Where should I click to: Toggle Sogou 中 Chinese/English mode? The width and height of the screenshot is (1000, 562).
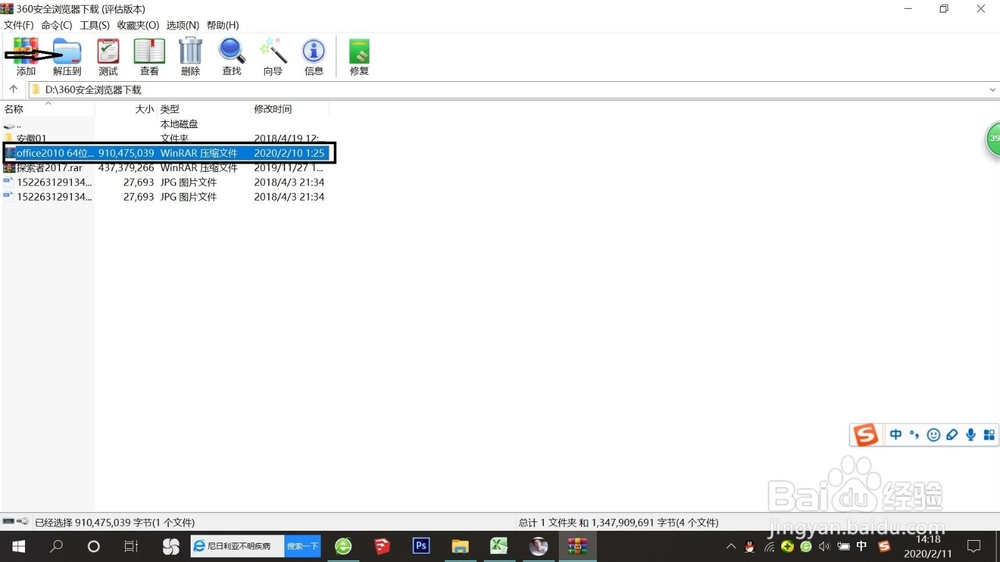895,435
